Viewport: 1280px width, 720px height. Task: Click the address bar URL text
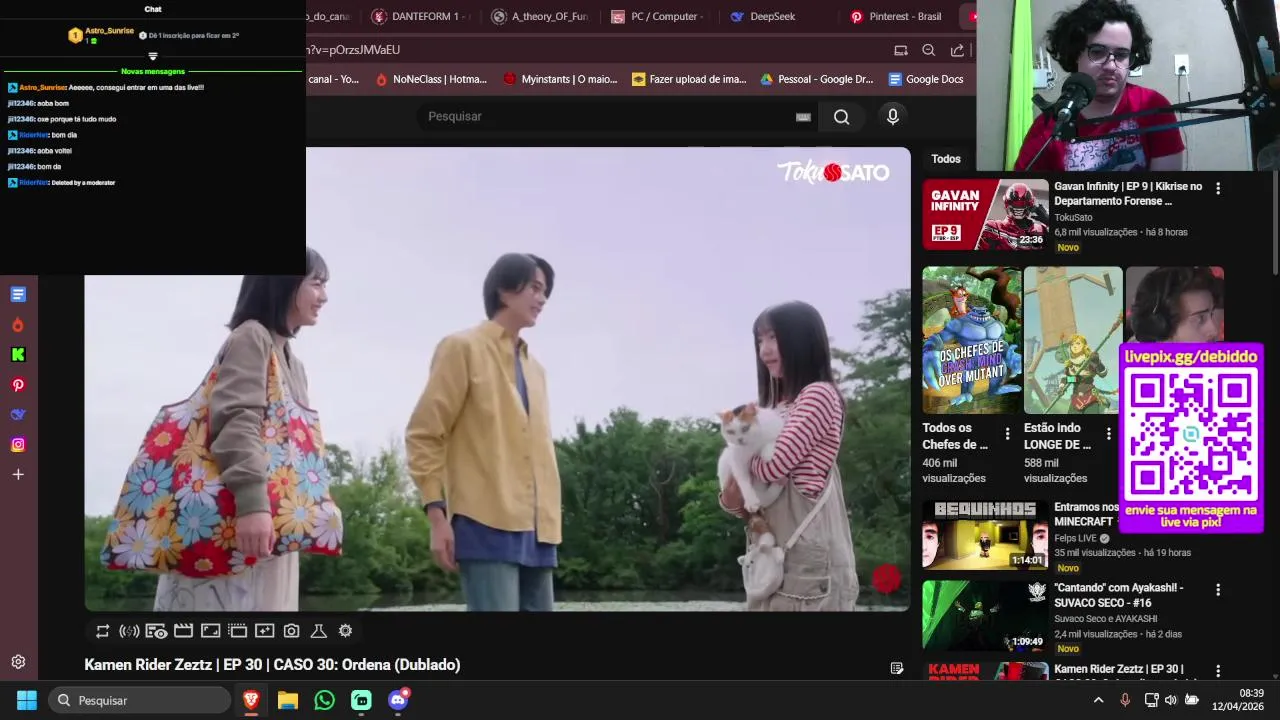pos(355,50)
